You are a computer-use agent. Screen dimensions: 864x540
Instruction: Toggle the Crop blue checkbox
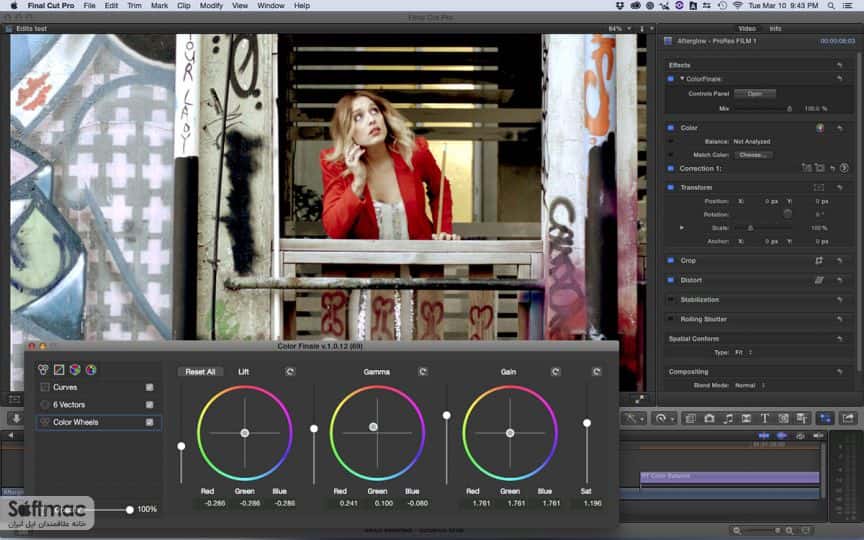671,260
